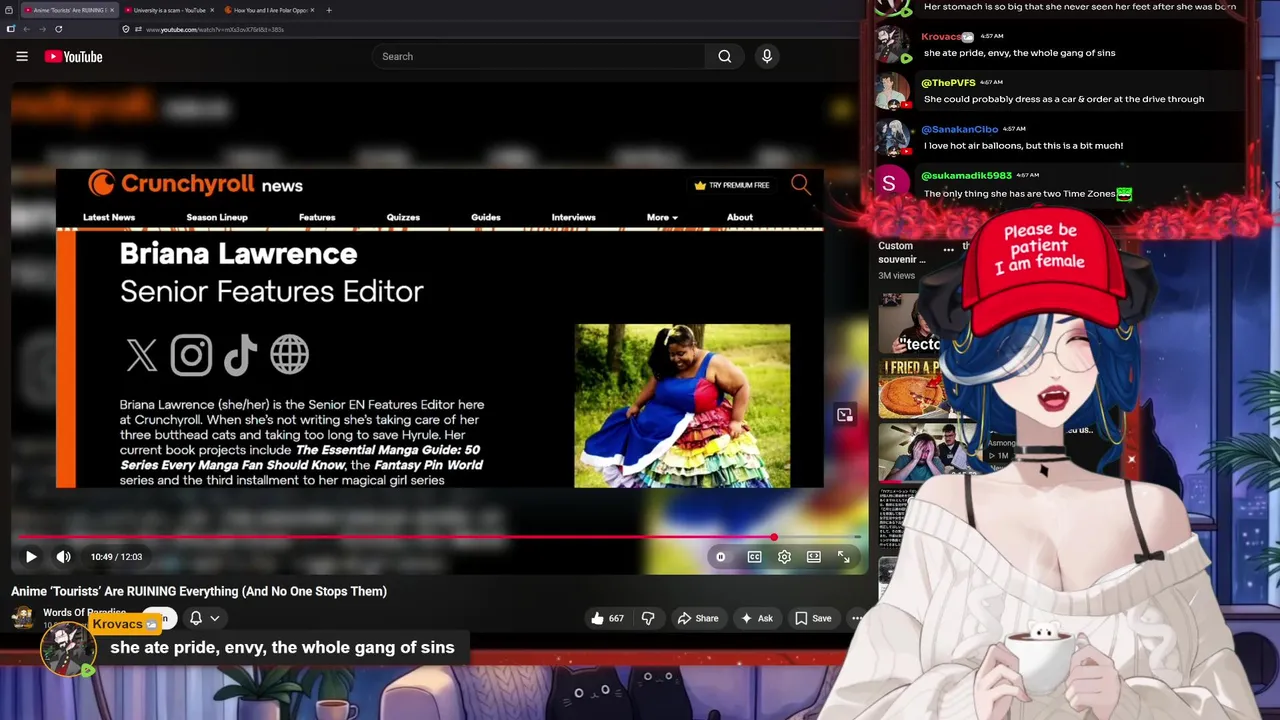Select the active 'Anime Tourists Are RUINING' browser tab
The height and width of the screenshot is (720, 1280).
click(x=68, y=10)
